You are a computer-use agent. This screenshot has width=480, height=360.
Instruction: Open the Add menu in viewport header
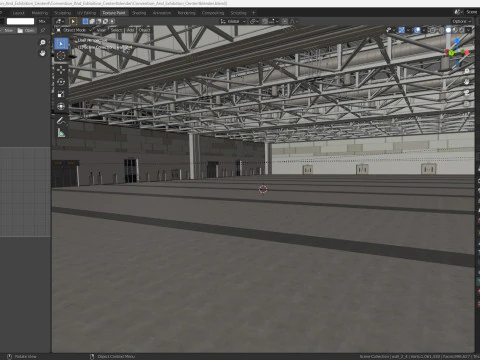[130, 30]
